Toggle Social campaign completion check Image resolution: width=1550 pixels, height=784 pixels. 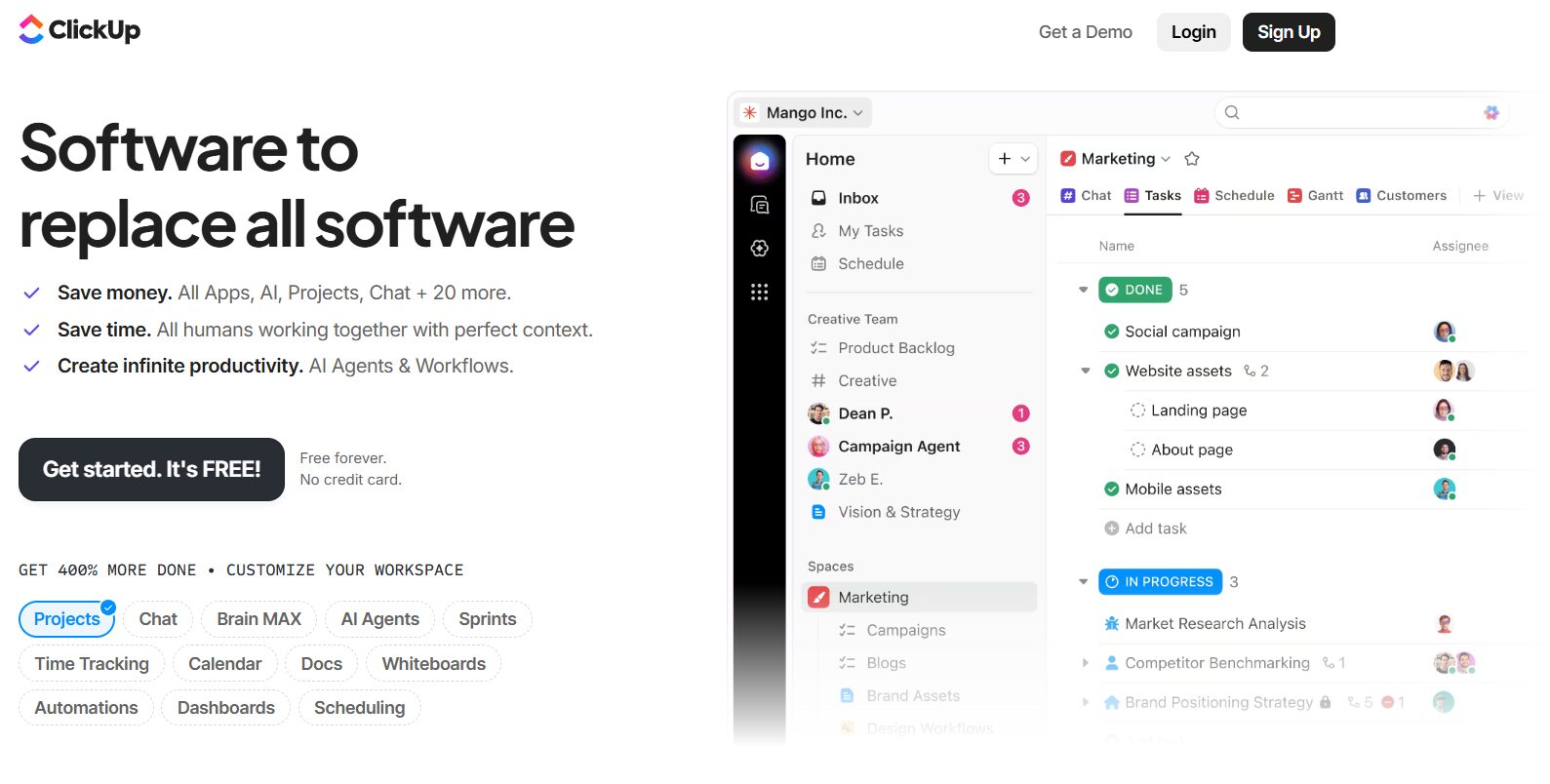click(x=1112, y=332)
